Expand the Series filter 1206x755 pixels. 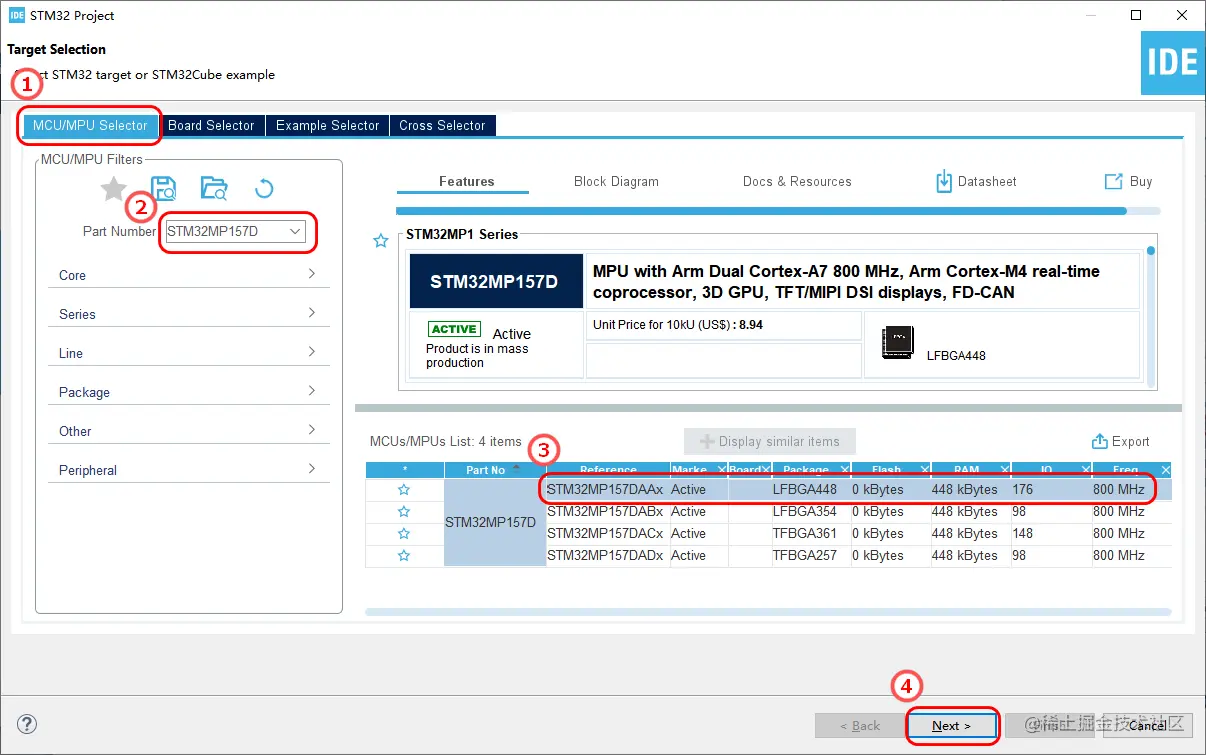(189, 314)
